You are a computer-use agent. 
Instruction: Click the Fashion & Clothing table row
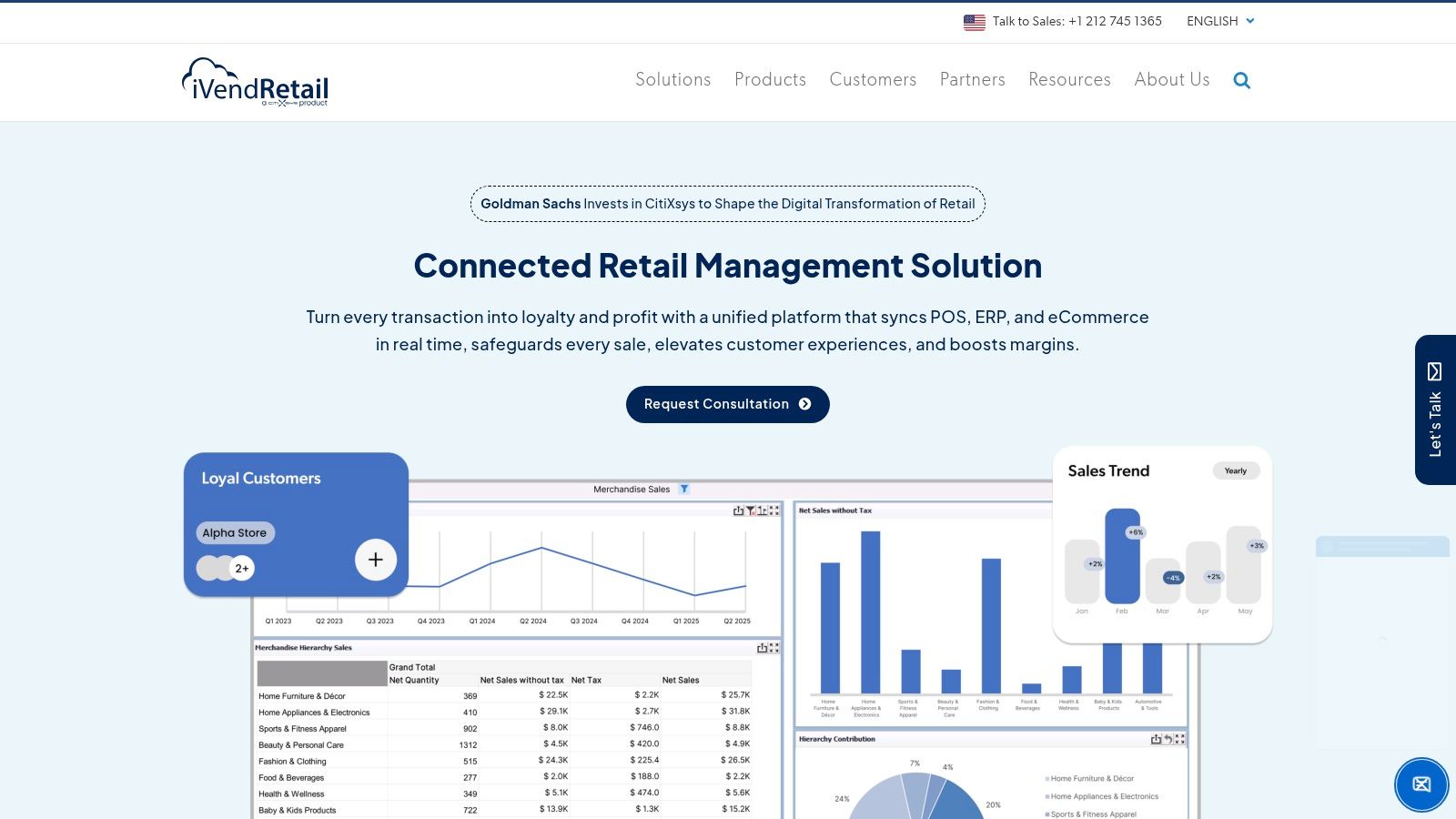(504, 761)
